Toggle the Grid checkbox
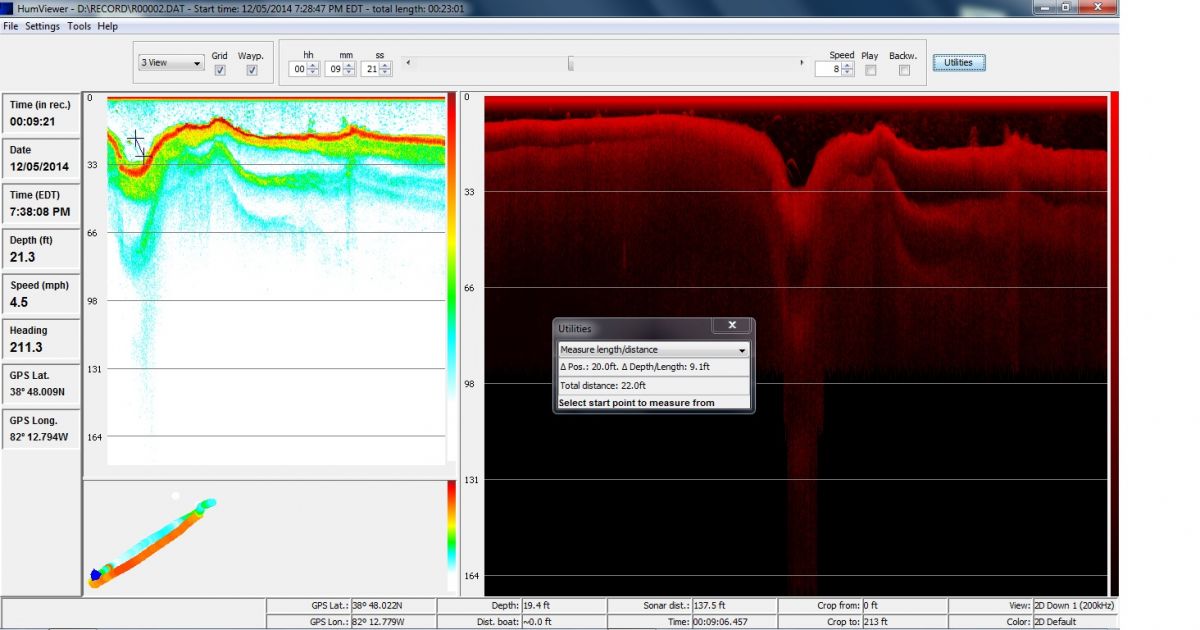 coord(220,70)
